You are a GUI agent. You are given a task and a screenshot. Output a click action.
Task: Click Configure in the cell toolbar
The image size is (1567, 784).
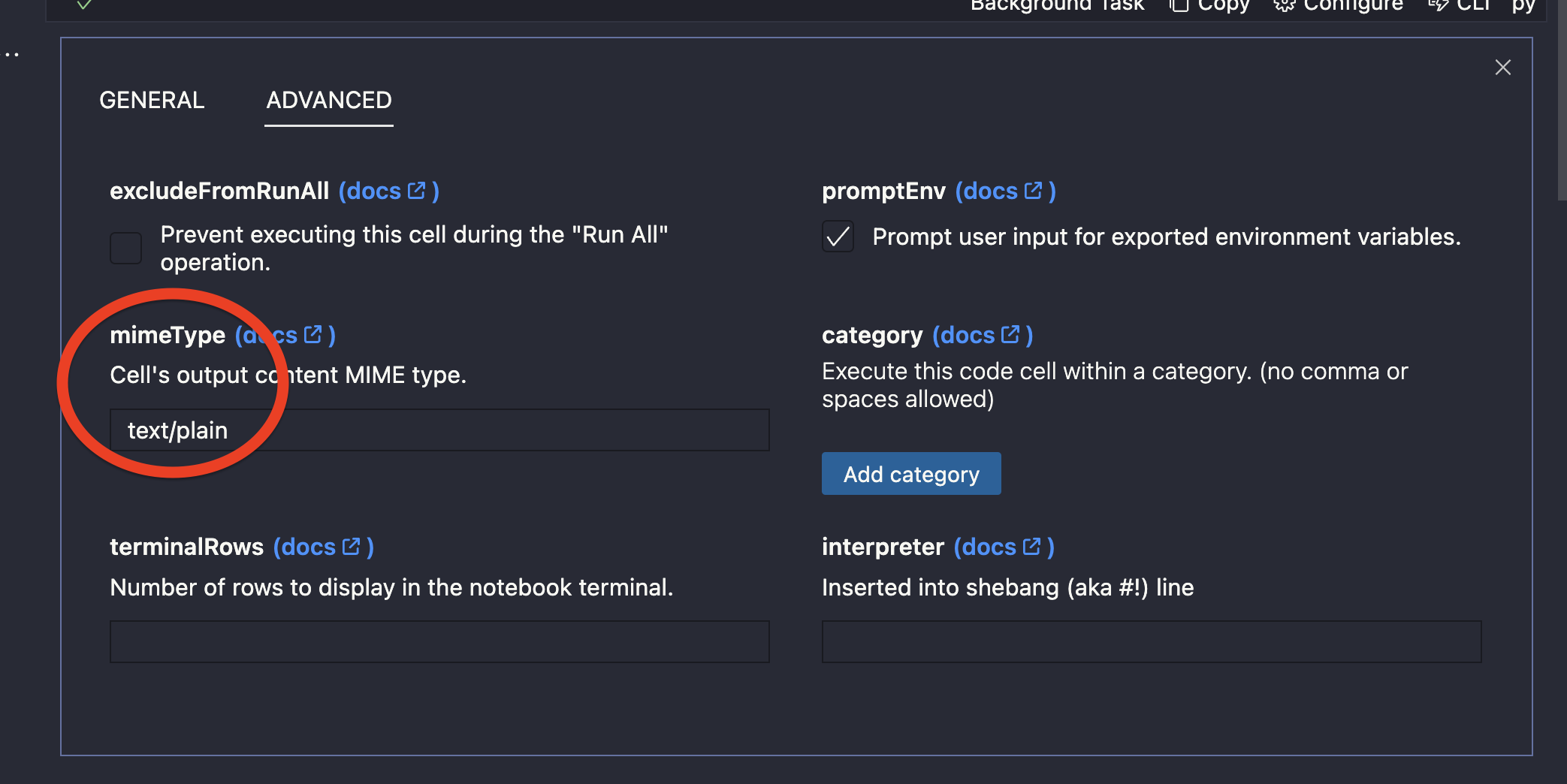coord(1338,6)
